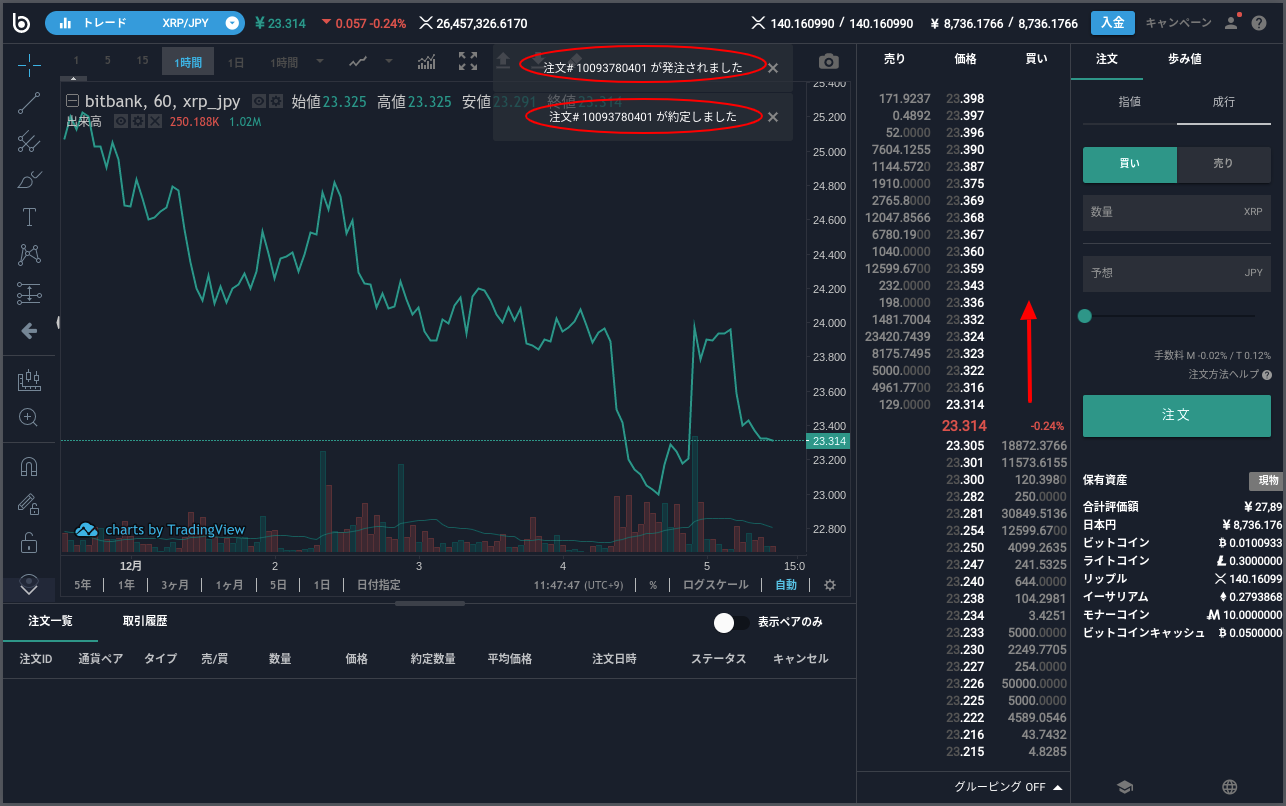Toggle the 表示ペアのみ switch
1286x806 pixels.
[727, 622]
